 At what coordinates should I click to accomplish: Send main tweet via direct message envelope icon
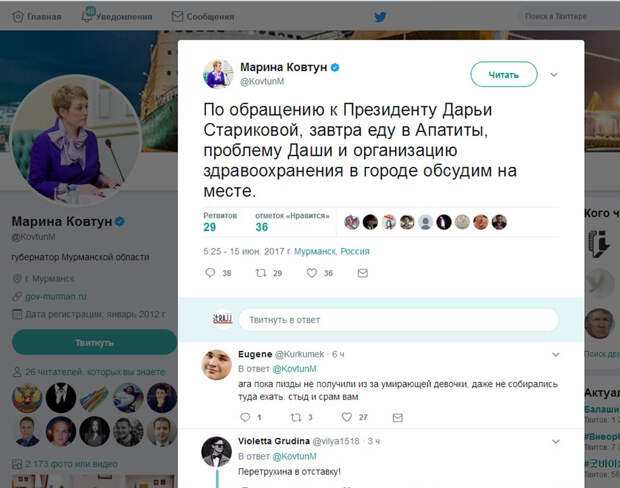click(363, 273)
